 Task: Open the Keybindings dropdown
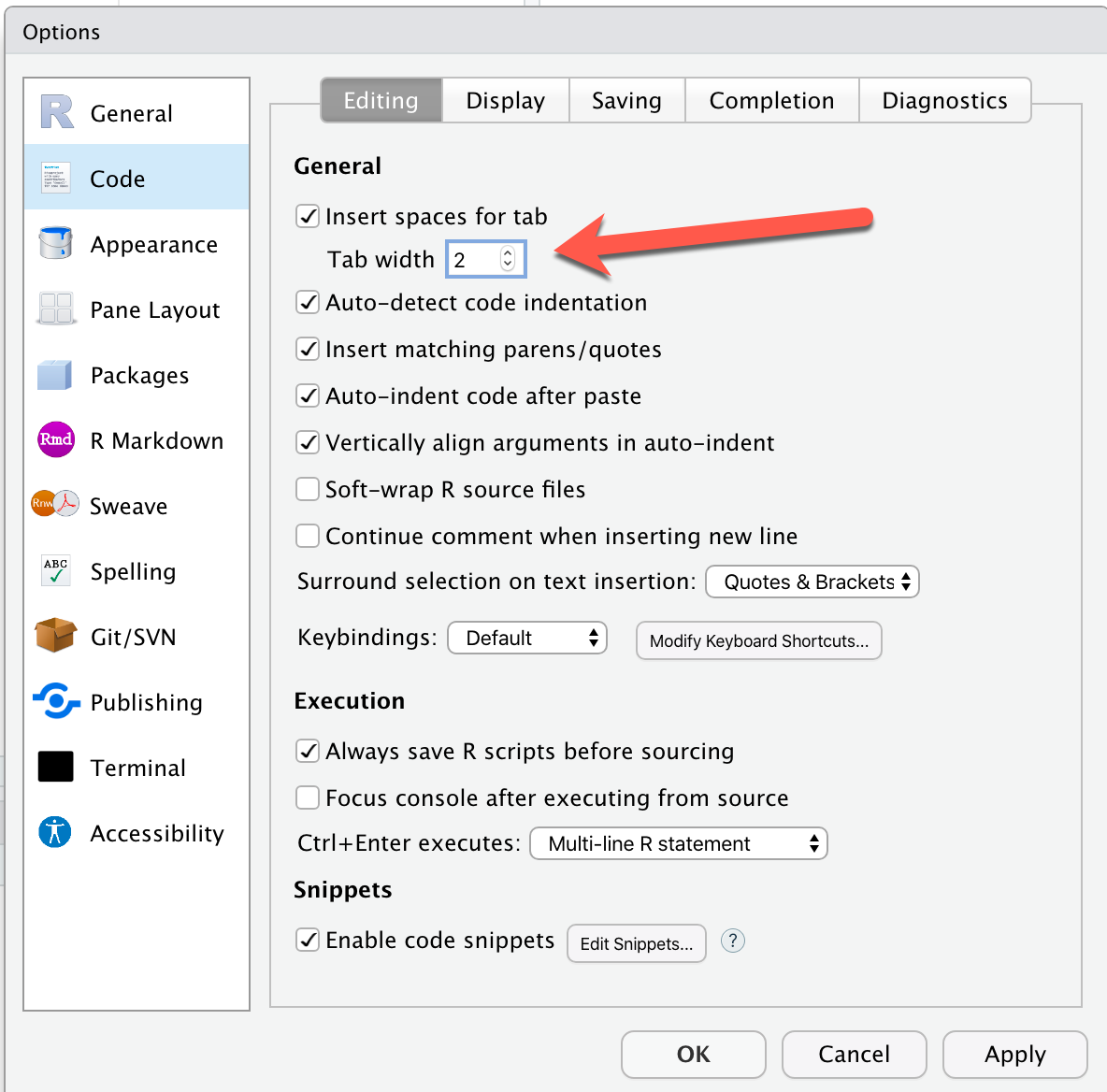[x=526, y=638]
